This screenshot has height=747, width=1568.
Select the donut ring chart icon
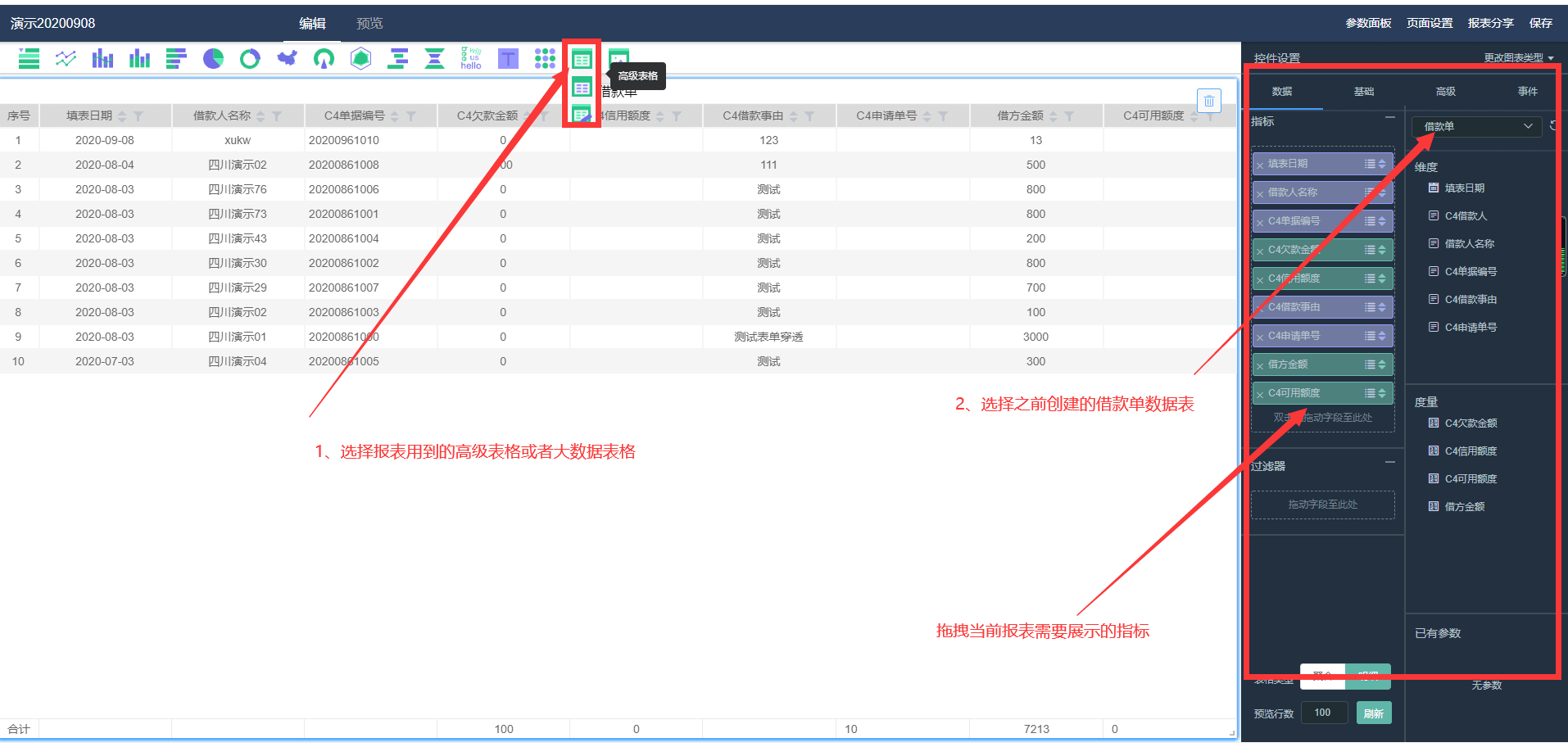point(250,58)
